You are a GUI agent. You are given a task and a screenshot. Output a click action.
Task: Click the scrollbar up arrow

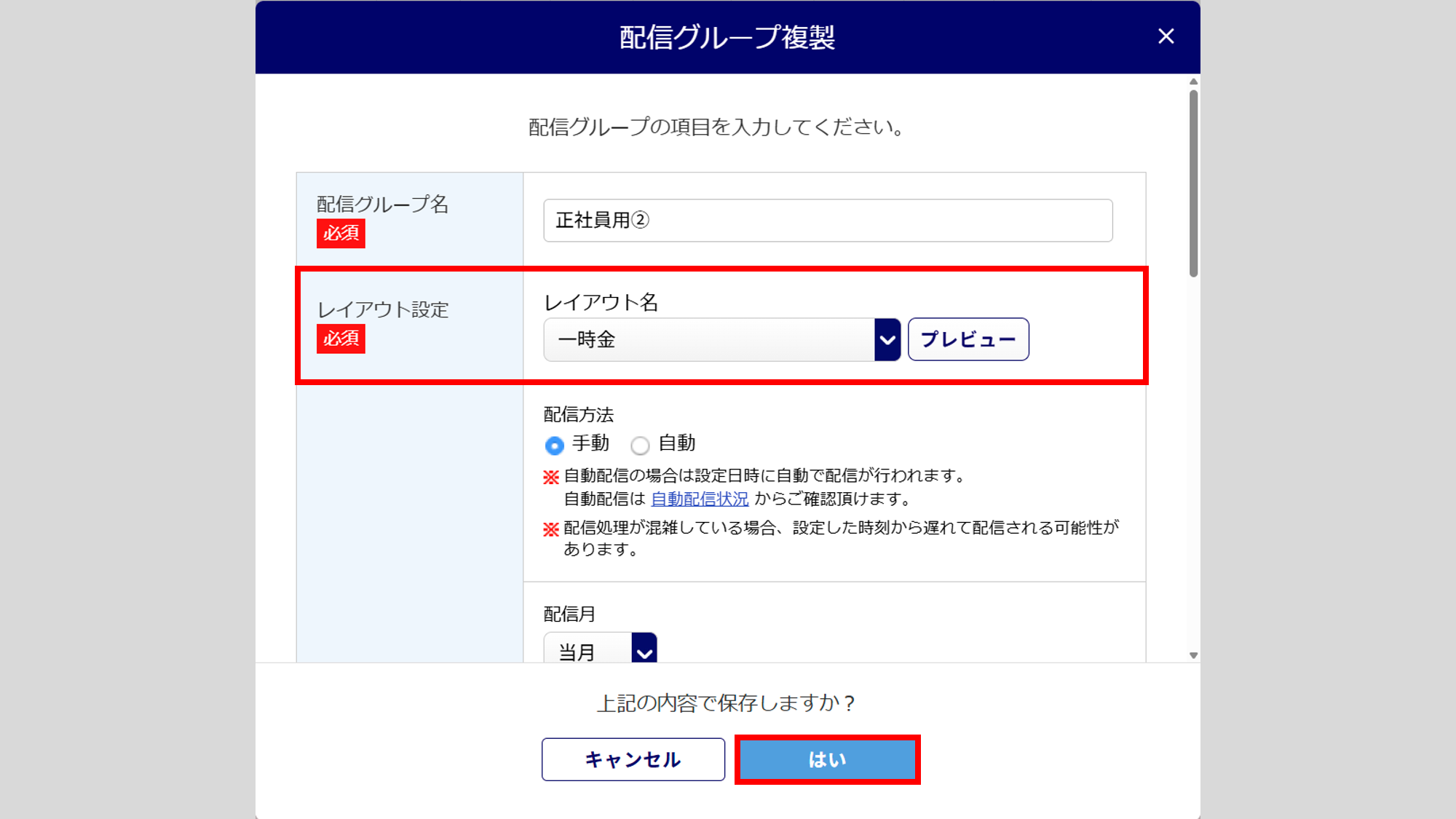[1193, 82]
